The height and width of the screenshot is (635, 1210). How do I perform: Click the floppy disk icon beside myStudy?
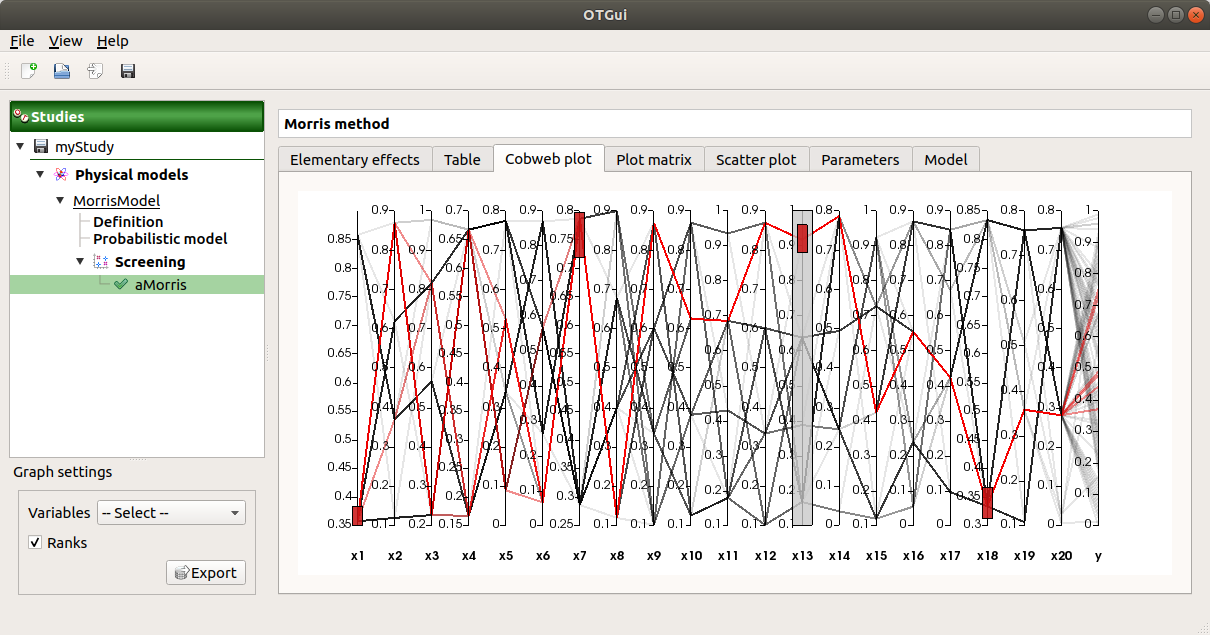41,147
